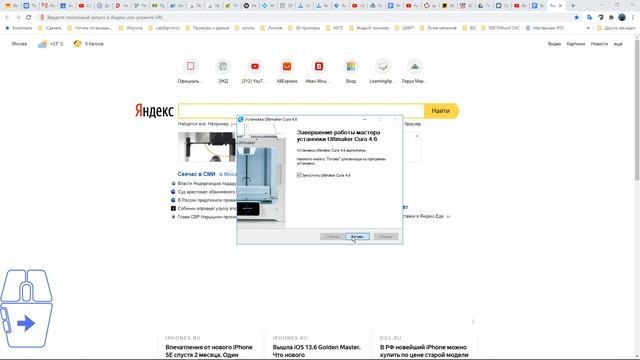The image size is (640, 360).
Task: Focus the Yandex search input field
Action: tap(301, 111)
